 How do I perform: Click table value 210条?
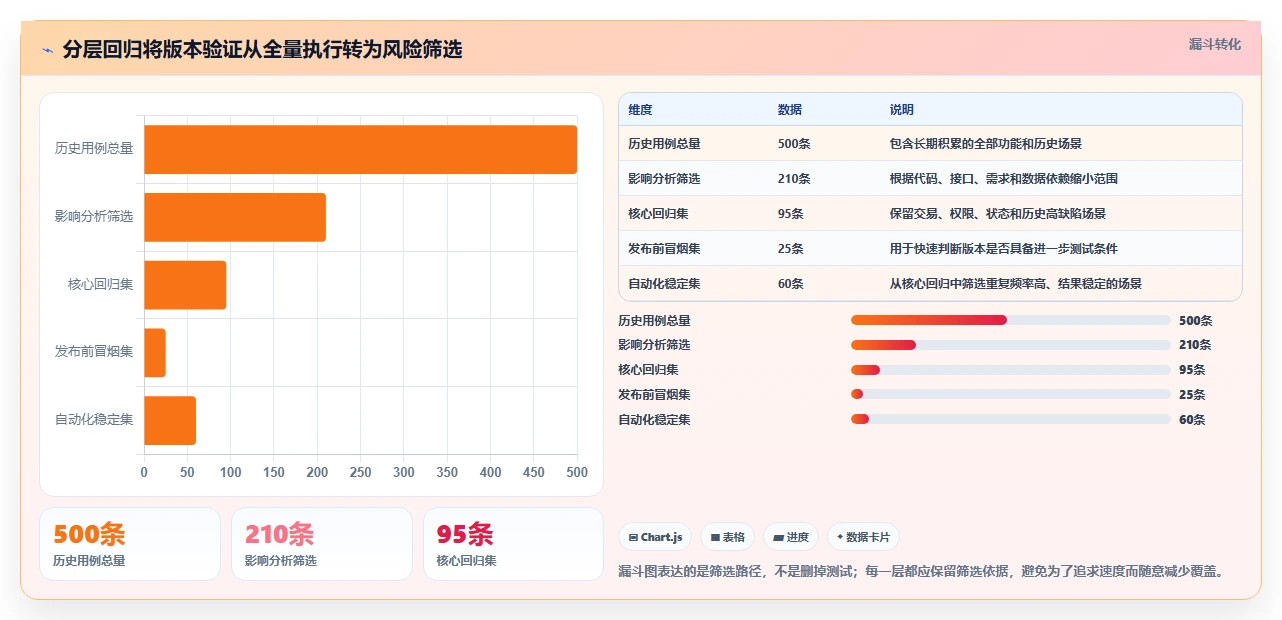(x=794, y=179)
